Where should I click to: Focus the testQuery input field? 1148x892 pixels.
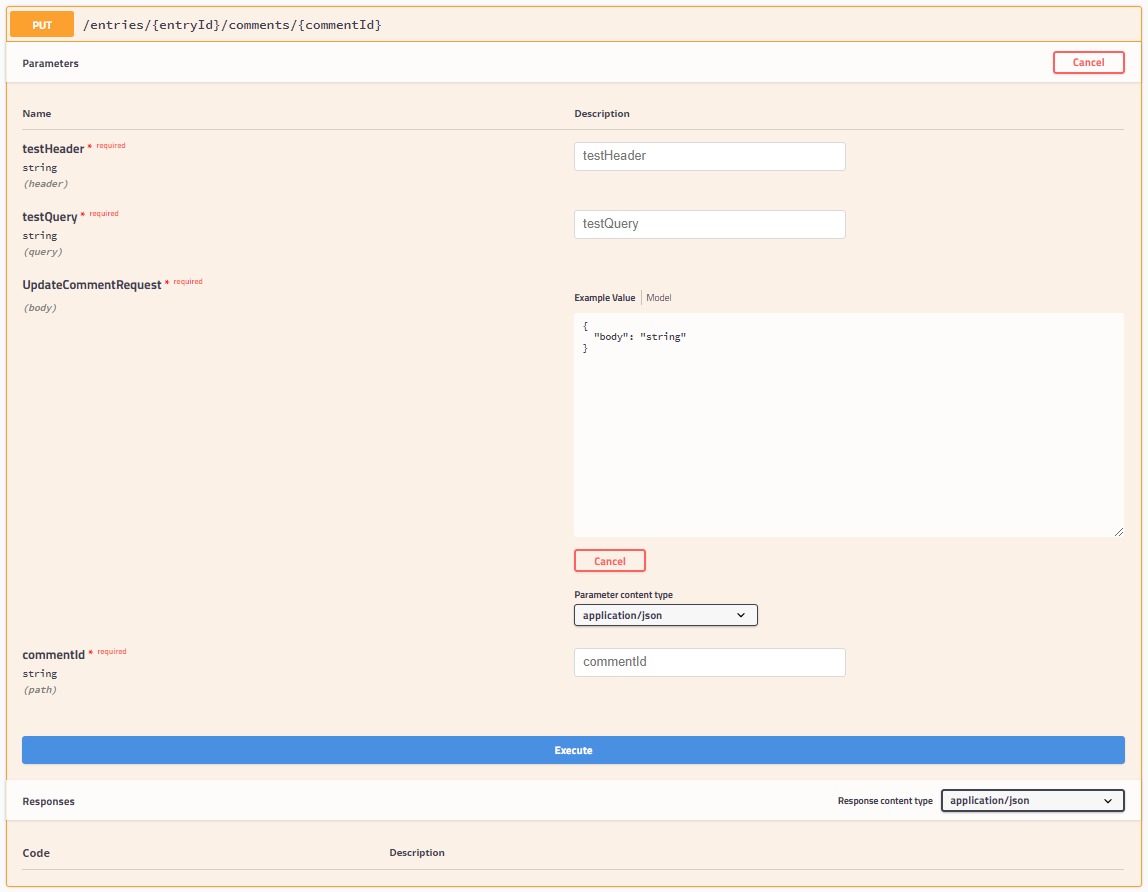coord(709,224)
